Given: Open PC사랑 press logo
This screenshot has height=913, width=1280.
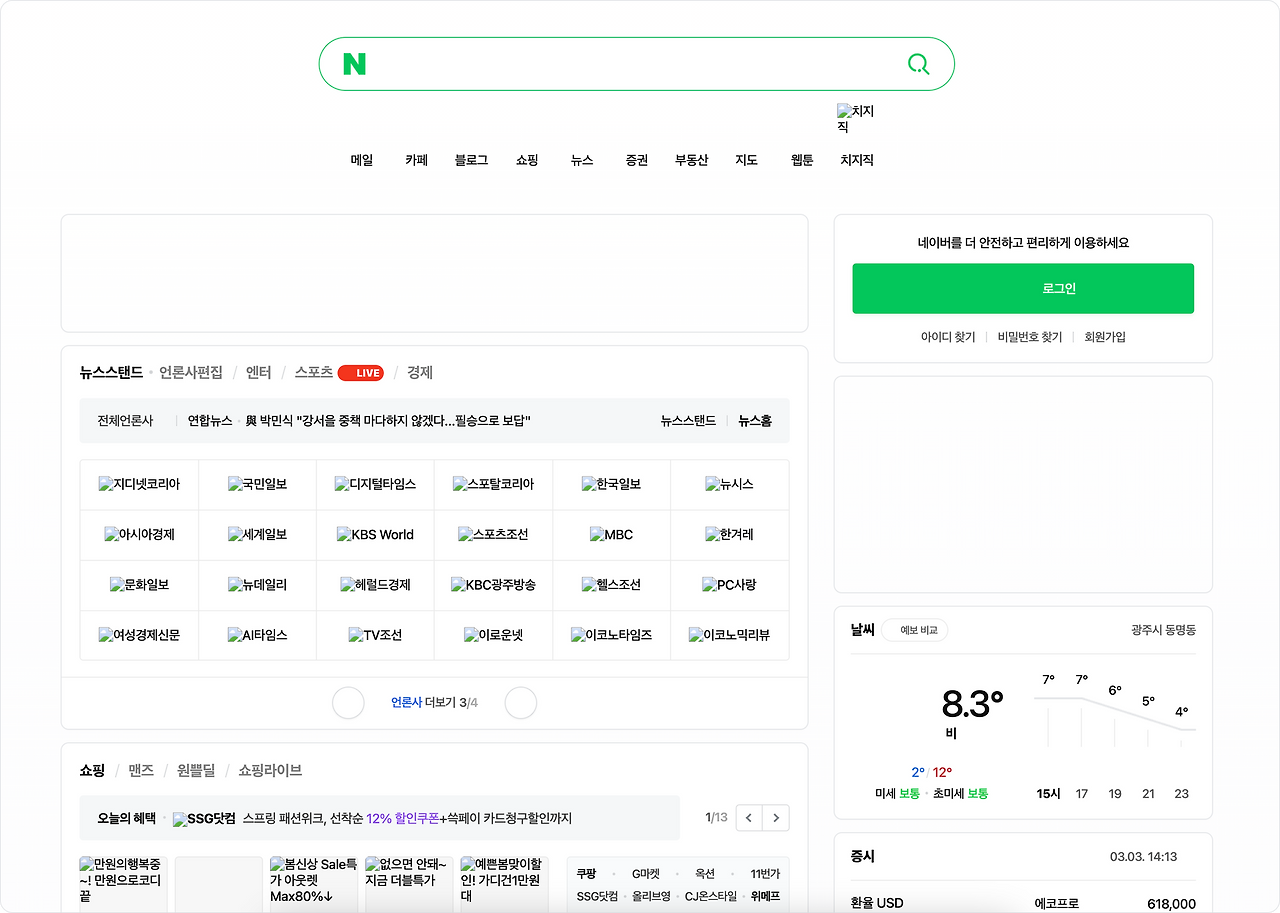Looking at the screenshot, I should click(729, 585).
